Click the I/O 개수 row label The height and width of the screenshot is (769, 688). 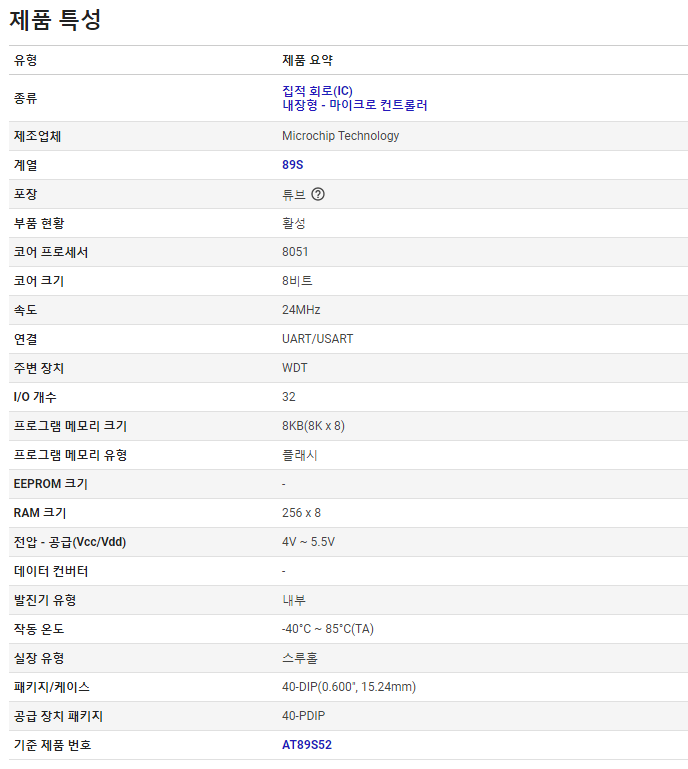click(35, 397)
